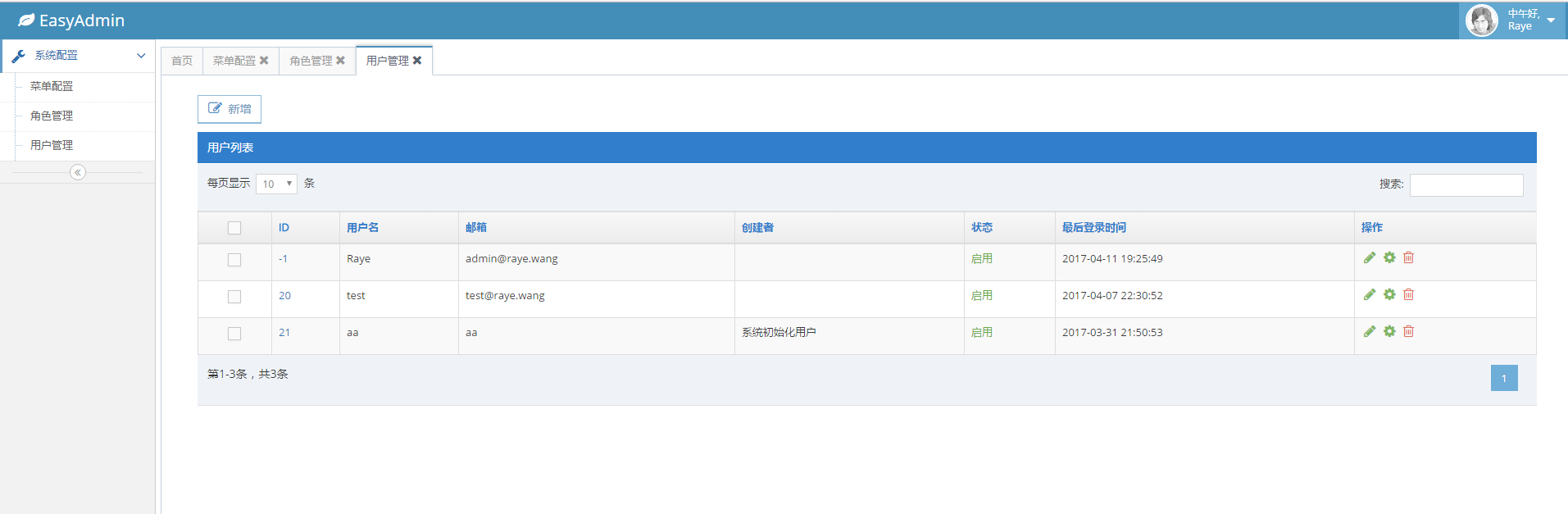Click the 新增 button

pyautogui.click(x=230, y=109)
